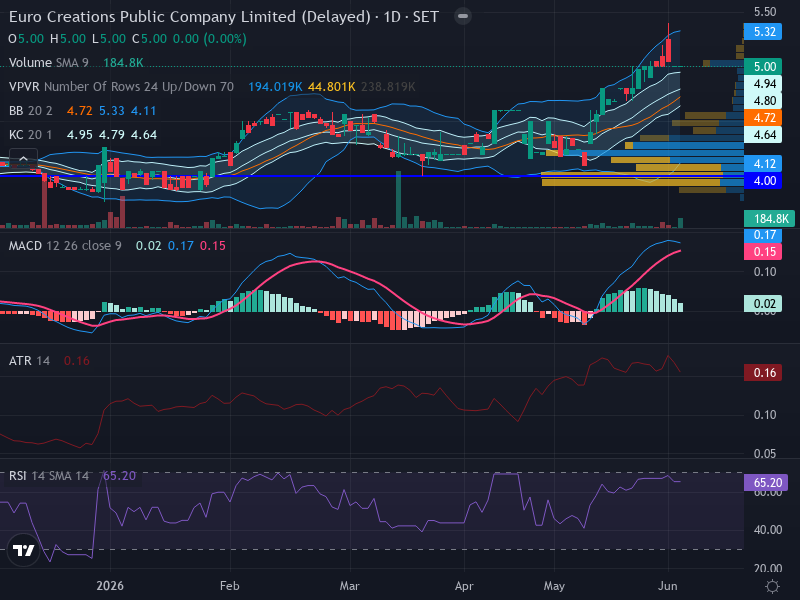Click the orange 4.72 BB basis label
The width and height of the screenshot is (800, 600).
pyautogui.click(x=763, y=118)
